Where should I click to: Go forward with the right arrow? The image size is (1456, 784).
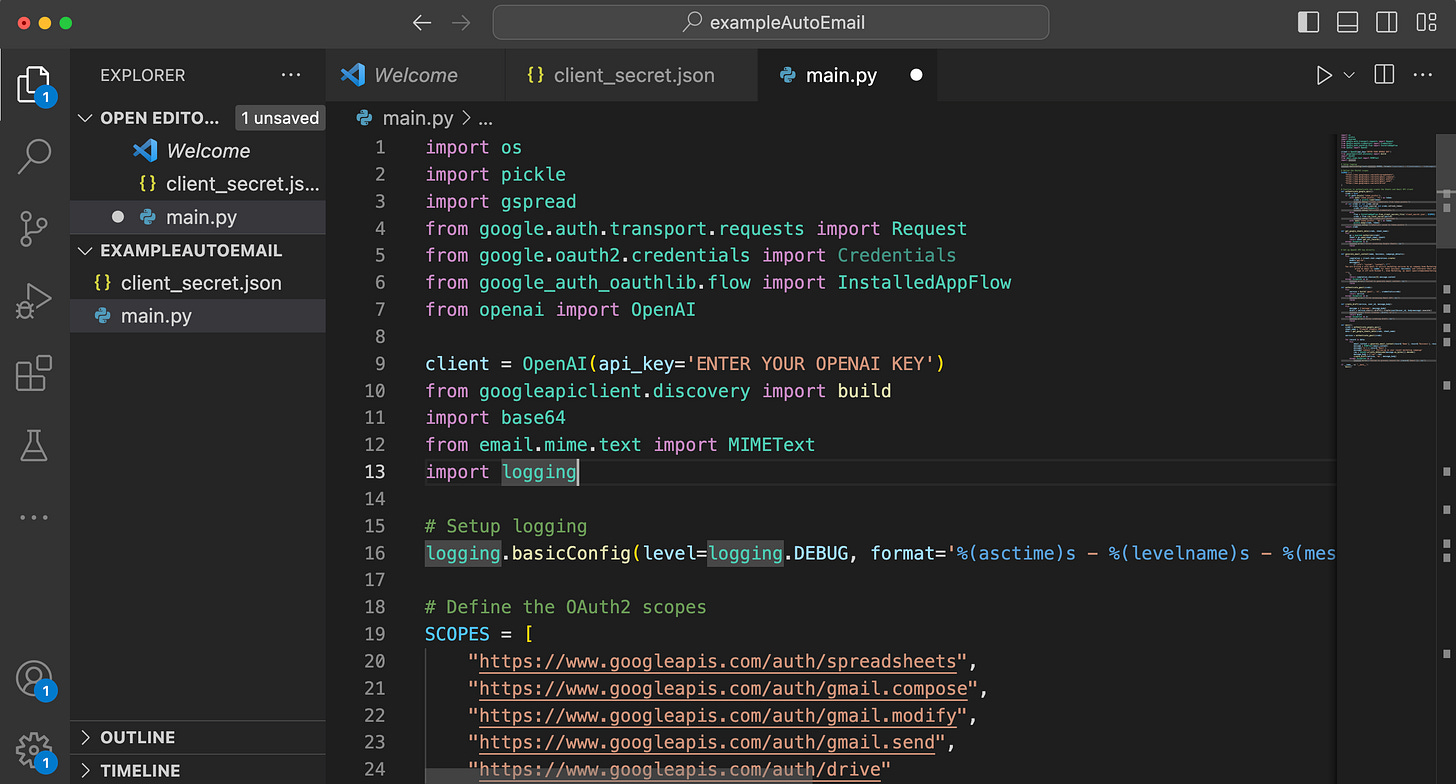coord(461,22)
